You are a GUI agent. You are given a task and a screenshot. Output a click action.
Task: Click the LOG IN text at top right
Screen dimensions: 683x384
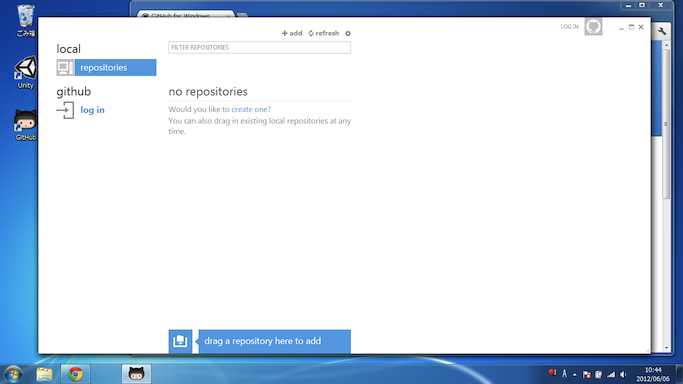pyautogui.click(x=569, y=27)
